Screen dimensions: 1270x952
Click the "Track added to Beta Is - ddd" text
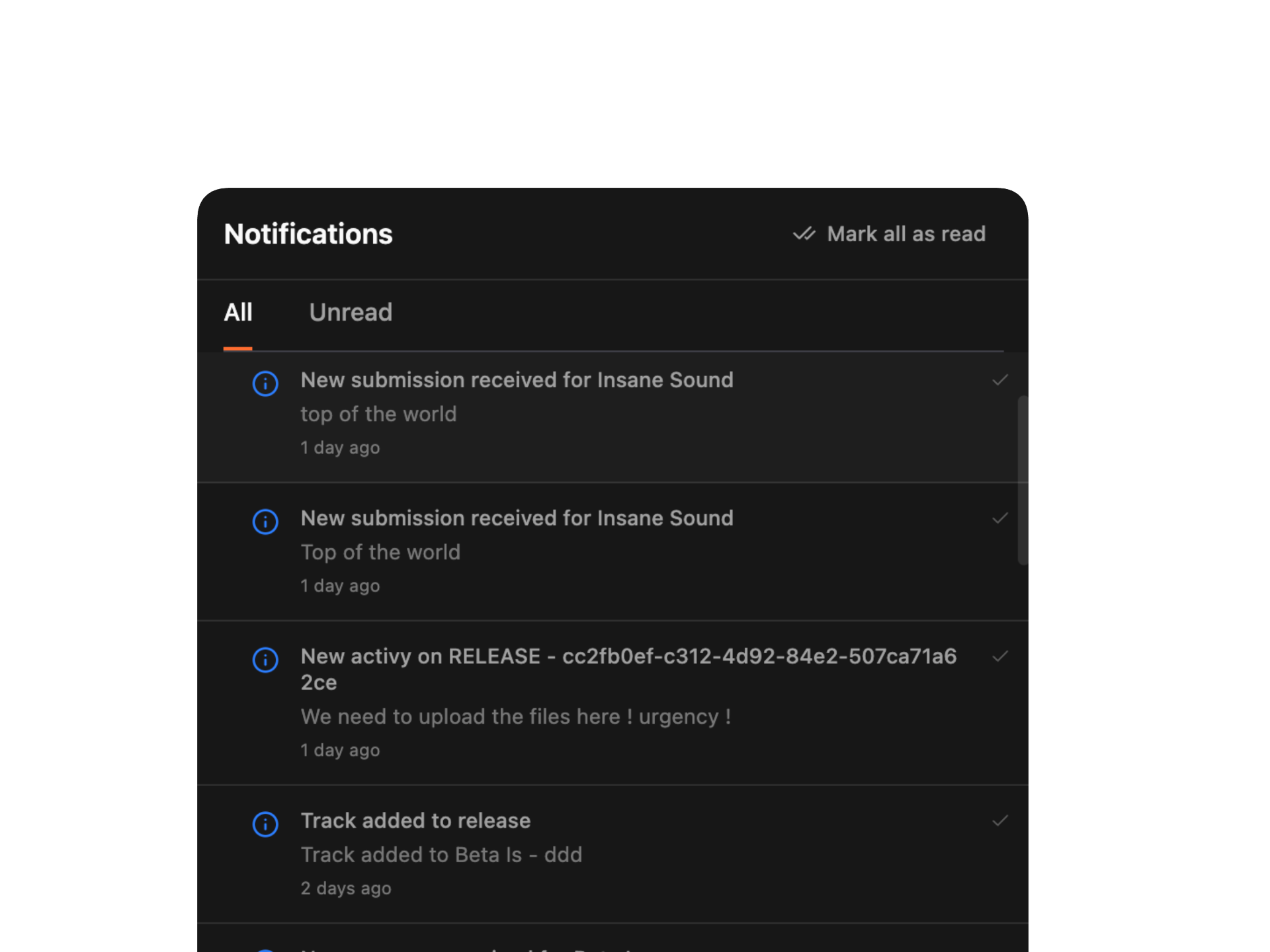[x=441, y=855]
